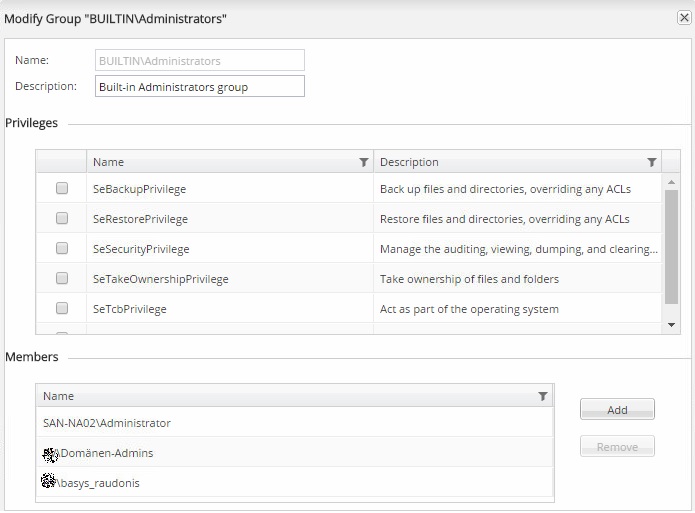Select member SAN-NA02\Administrator
The height and width of the screenshot is (513, 695).
tap(107, 423)
